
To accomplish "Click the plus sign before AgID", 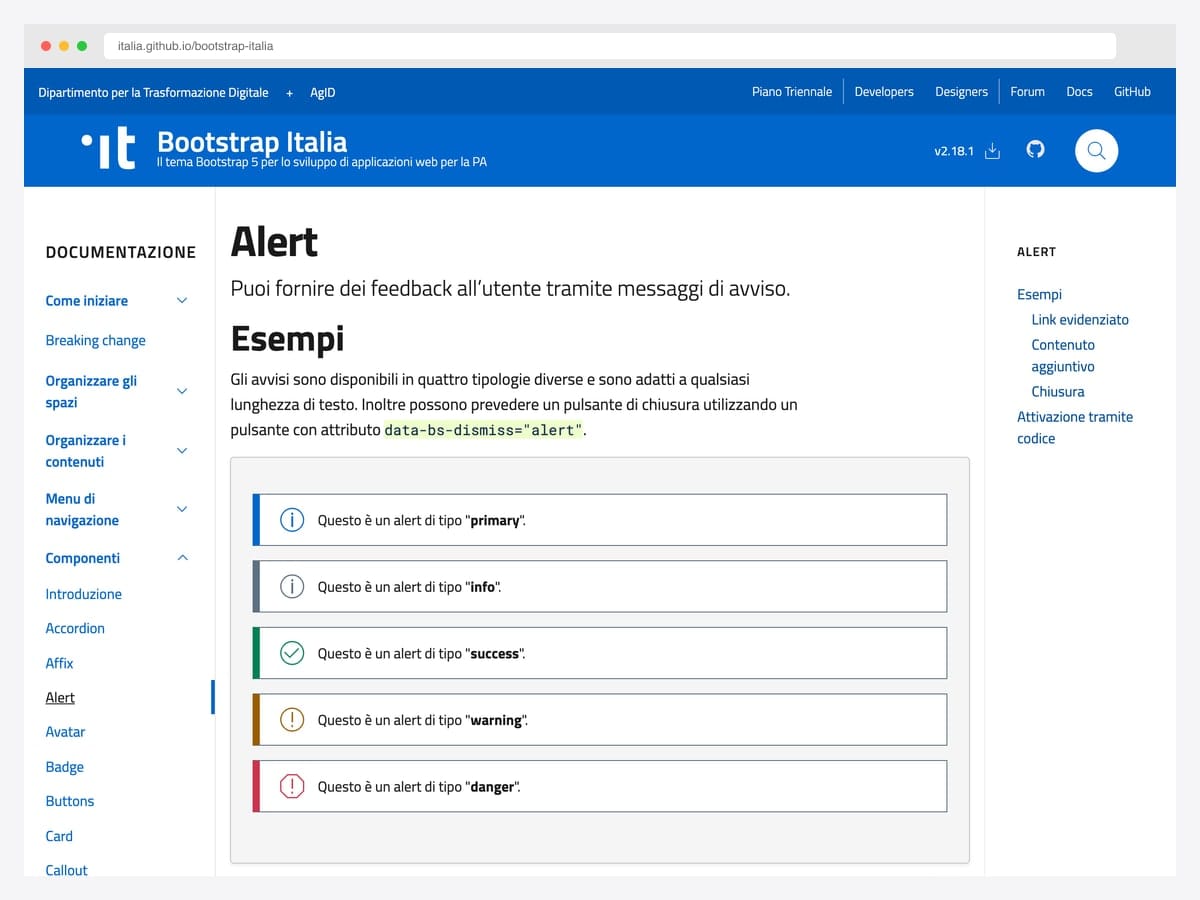I will (289, 93).
